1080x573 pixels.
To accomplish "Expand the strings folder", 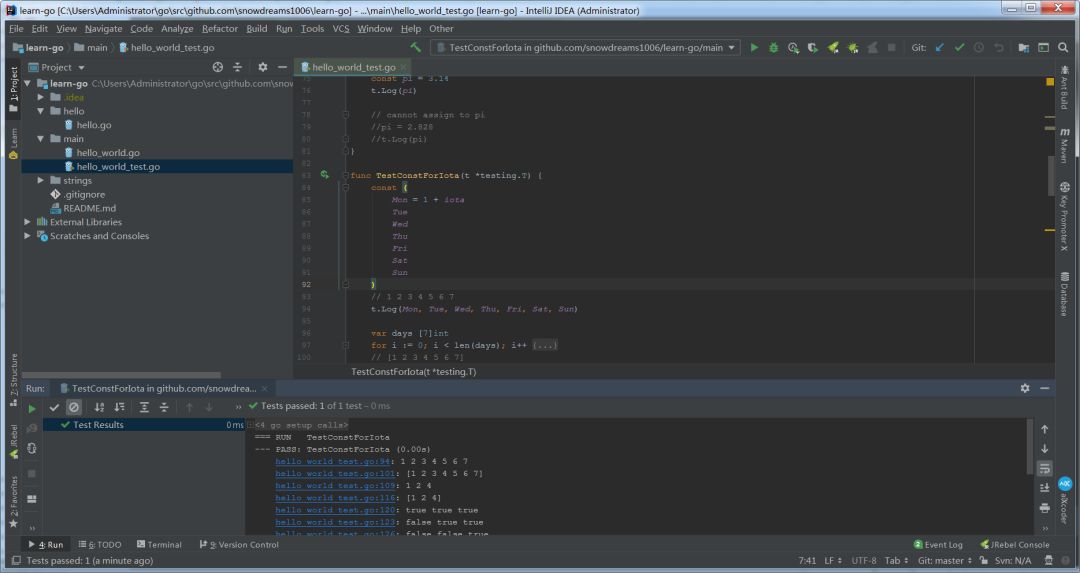I will pos(41,181).
